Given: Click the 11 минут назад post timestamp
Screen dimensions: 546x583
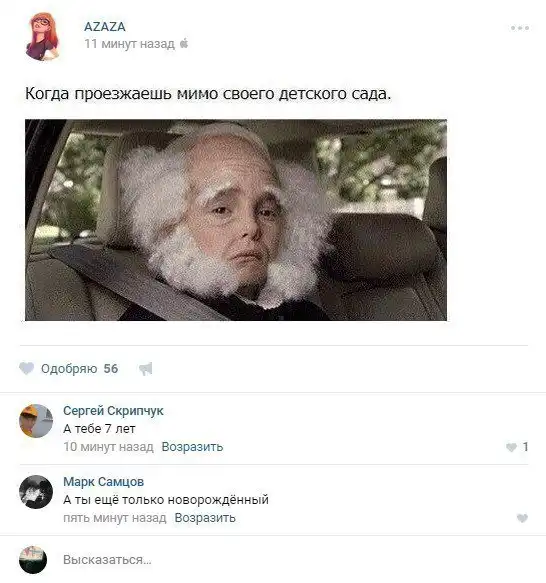Looking at the screenshot, I should [x=129, y=44].
